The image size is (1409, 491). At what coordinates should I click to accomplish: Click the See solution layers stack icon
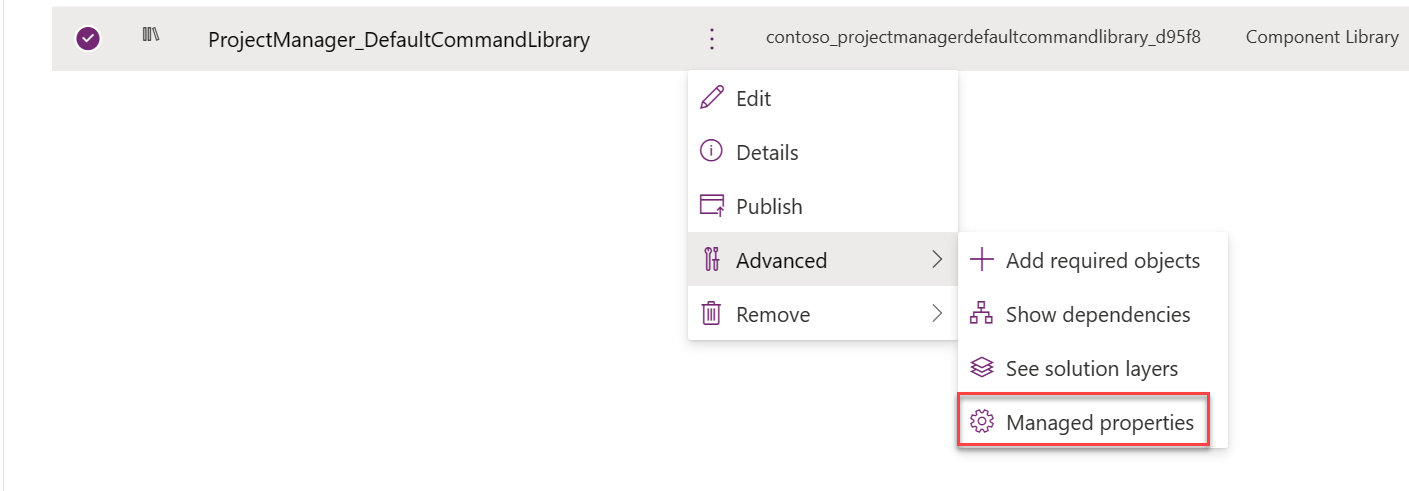[x=982, y=368]
